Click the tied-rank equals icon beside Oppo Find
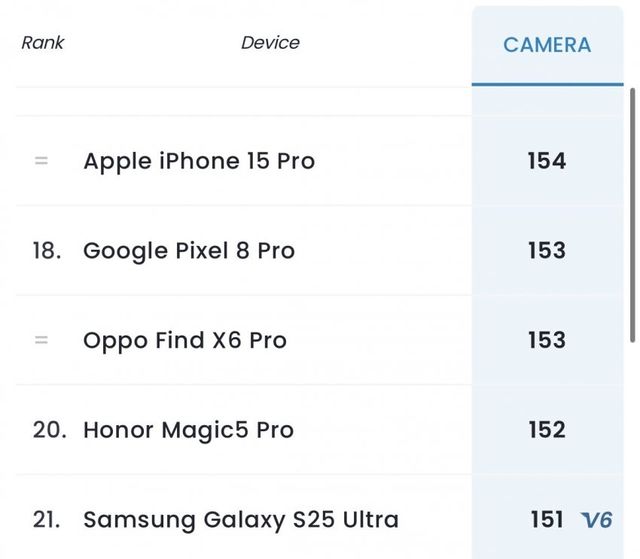 click(x=41, y=340)
